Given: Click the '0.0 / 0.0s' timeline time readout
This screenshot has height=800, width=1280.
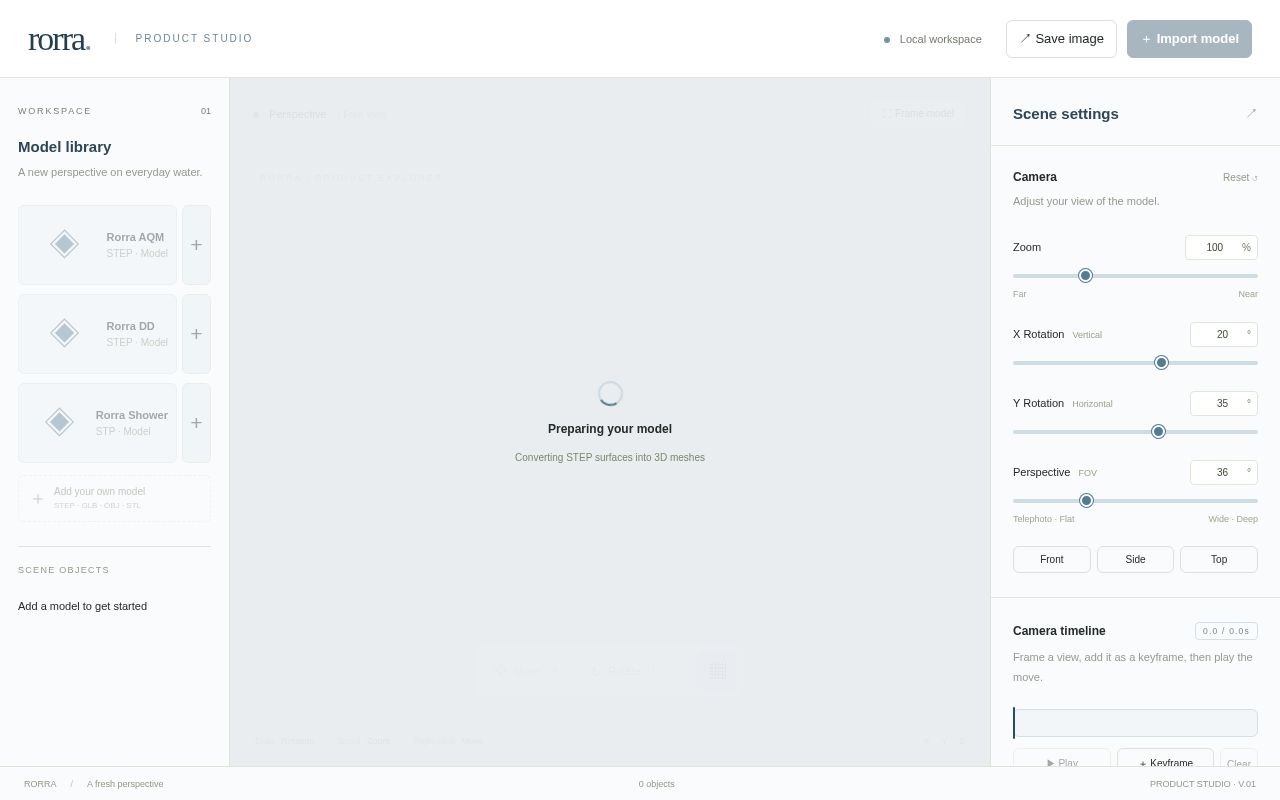Looking at the screenshot, I should 1226,631.
